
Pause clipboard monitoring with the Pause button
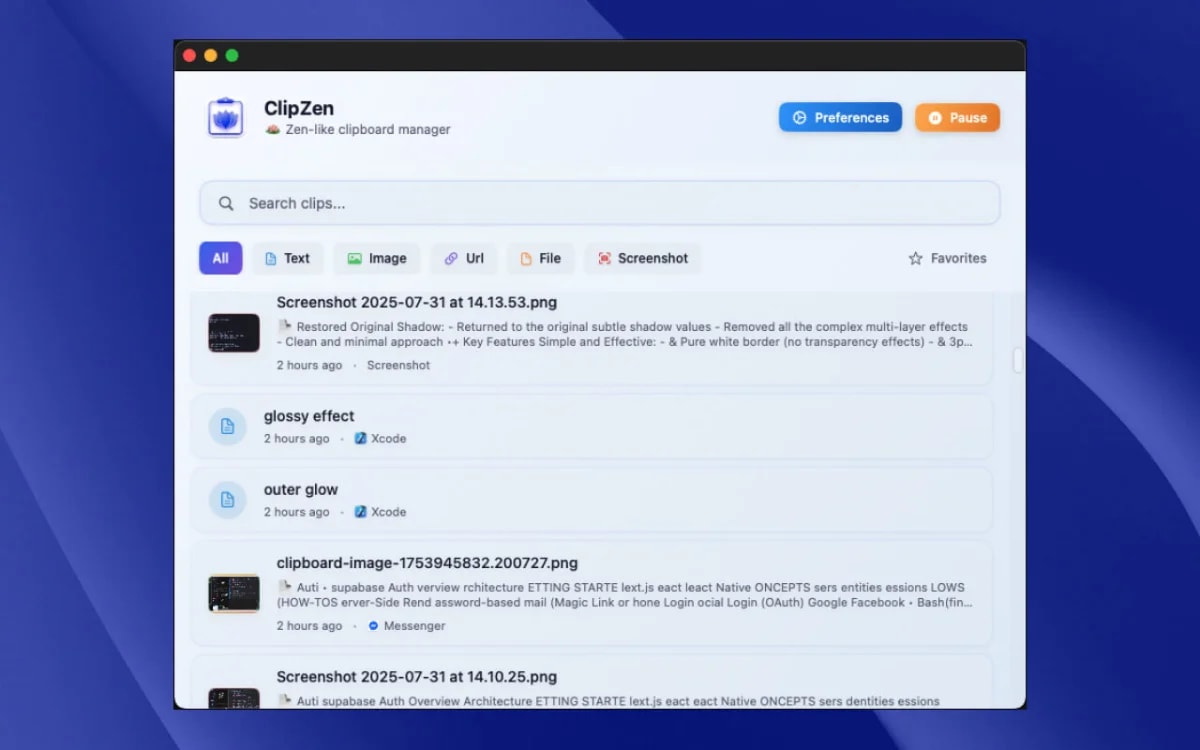click(957, 117)
